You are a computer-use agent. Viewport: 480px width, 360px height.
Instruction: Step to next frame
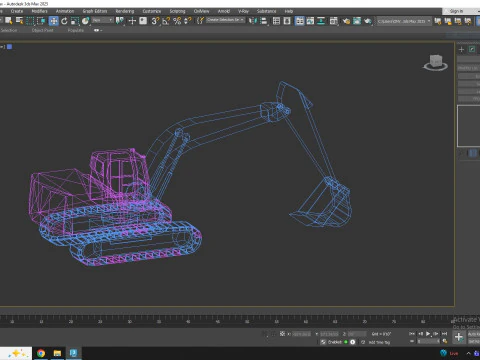(436, 333)
